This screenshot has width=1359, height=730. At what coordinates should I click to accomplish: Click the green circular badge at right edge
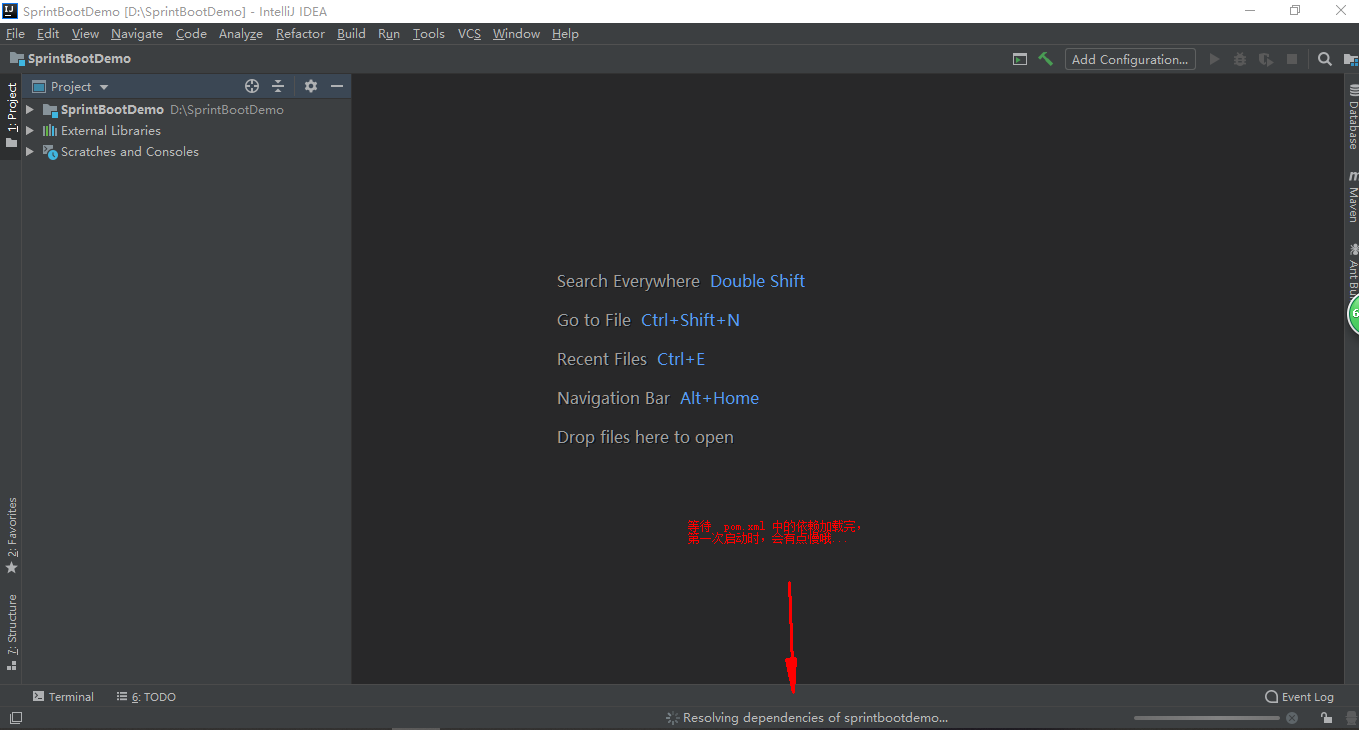point(1353,314)
